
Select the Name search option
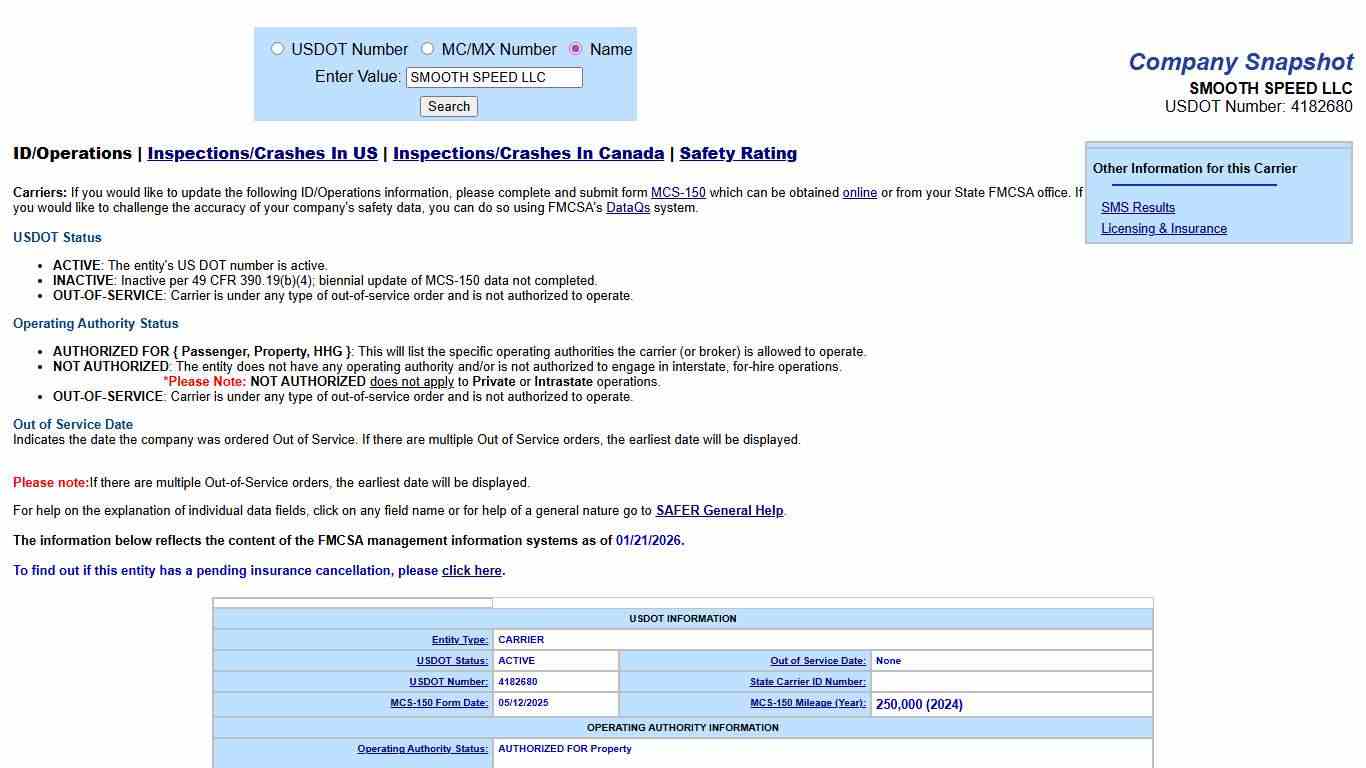(575, 48)
